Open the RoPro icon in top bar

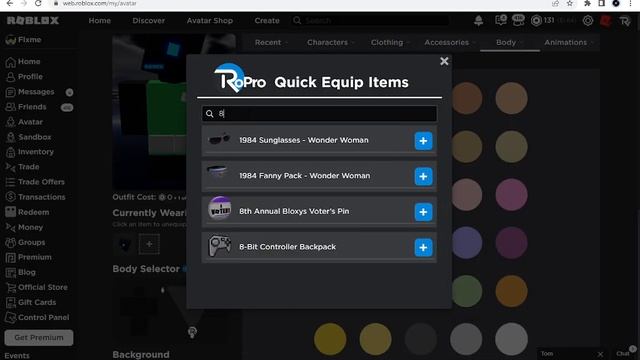pyautogui.click(x=624, y=21)
